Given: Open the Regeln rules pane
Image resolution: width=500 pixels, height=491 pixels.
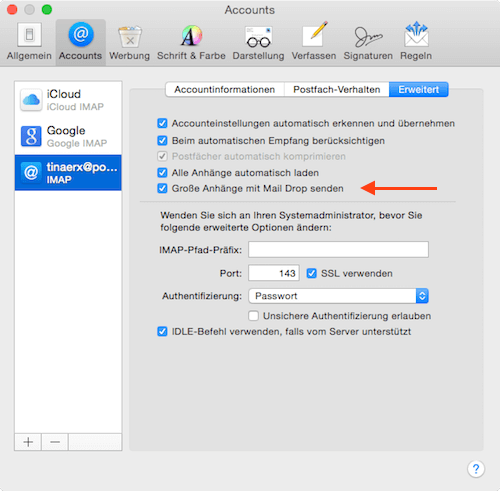Looking at the screenshot, I should click(x=416, y=42).
